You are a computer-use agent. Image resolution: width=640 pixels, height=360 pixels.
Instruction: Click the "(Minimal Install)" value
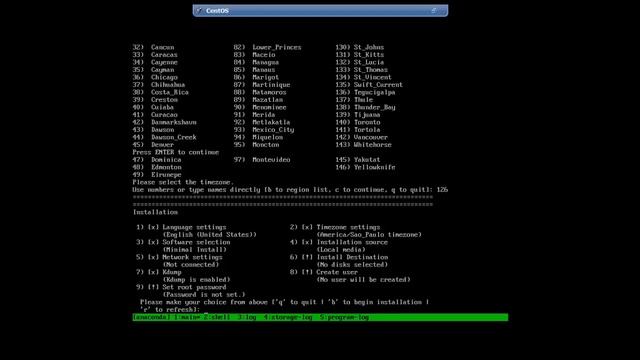coord(195,250)
